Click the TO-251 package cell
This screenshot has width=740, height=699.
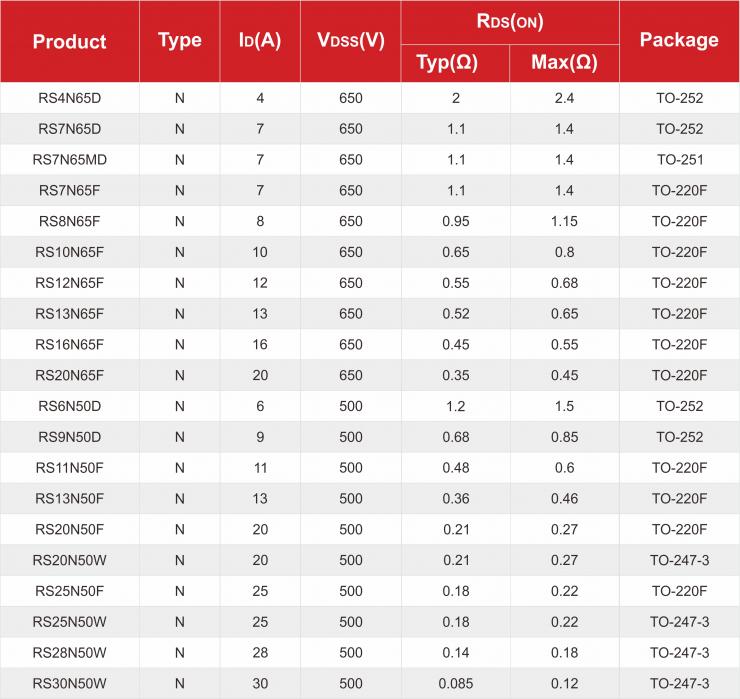(679, 160)
